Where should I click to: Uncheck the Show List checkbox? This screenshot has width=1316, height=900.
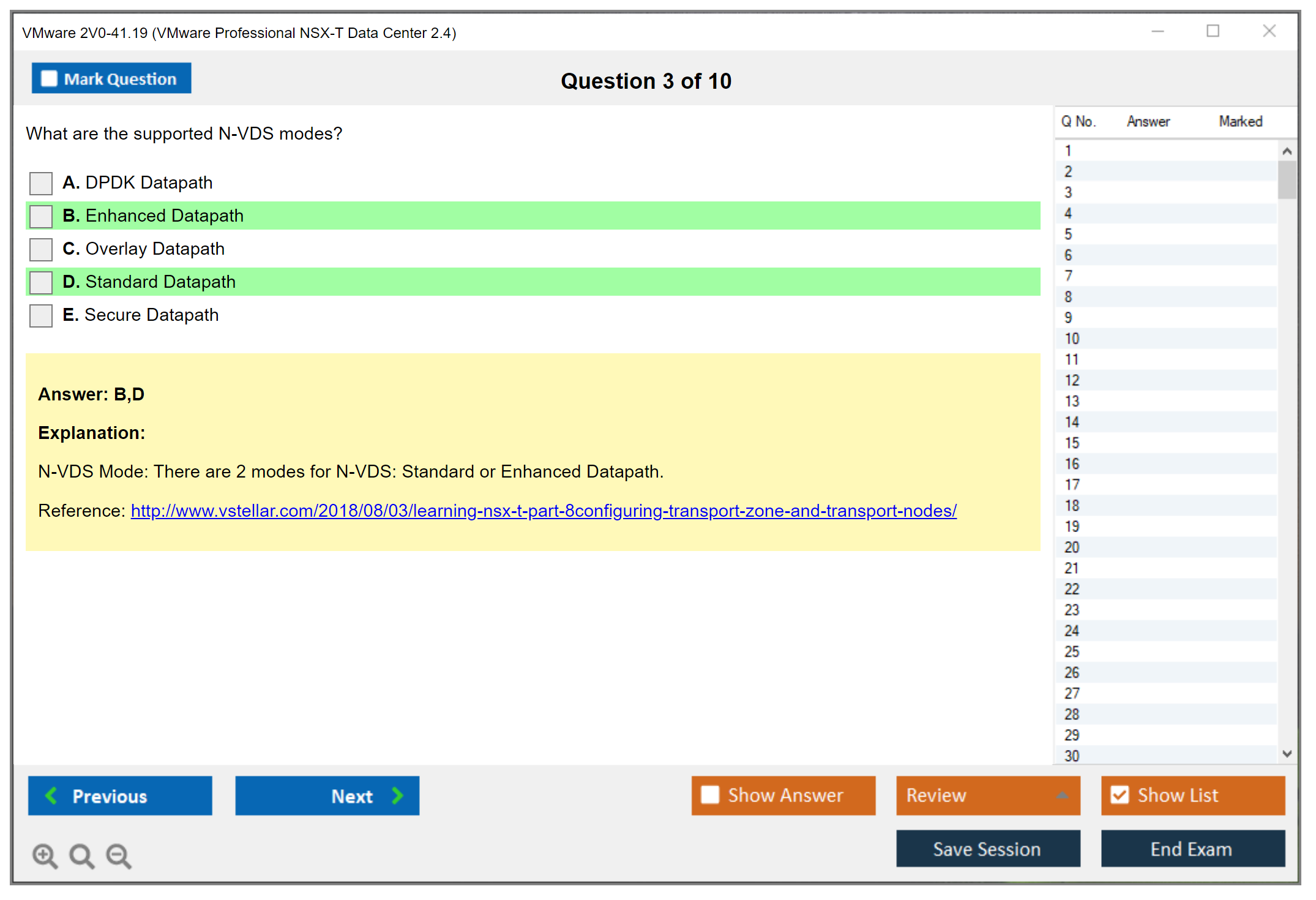(1120, 795)
